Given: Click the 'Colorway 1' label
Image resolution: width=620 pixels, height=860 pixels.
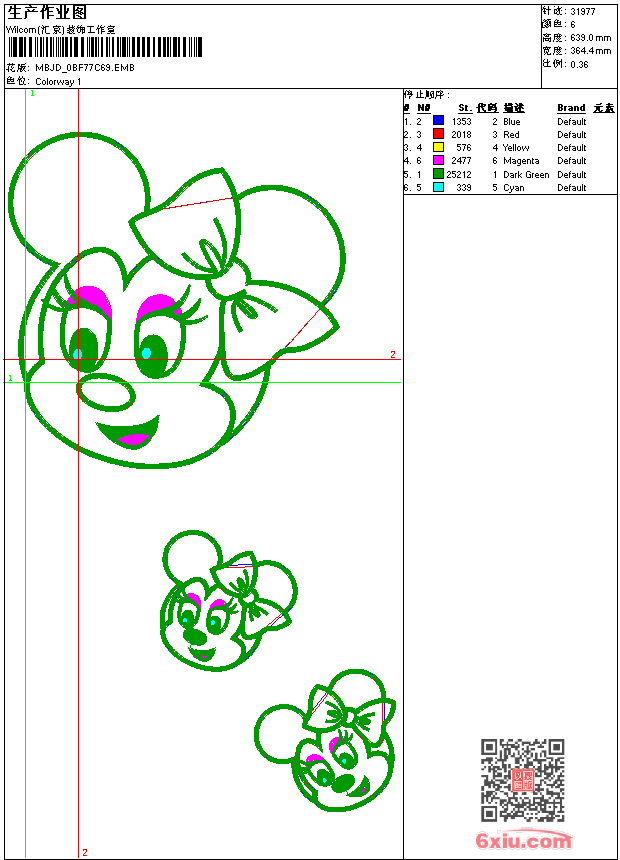Looking at the screenshot, I should 58,82.
